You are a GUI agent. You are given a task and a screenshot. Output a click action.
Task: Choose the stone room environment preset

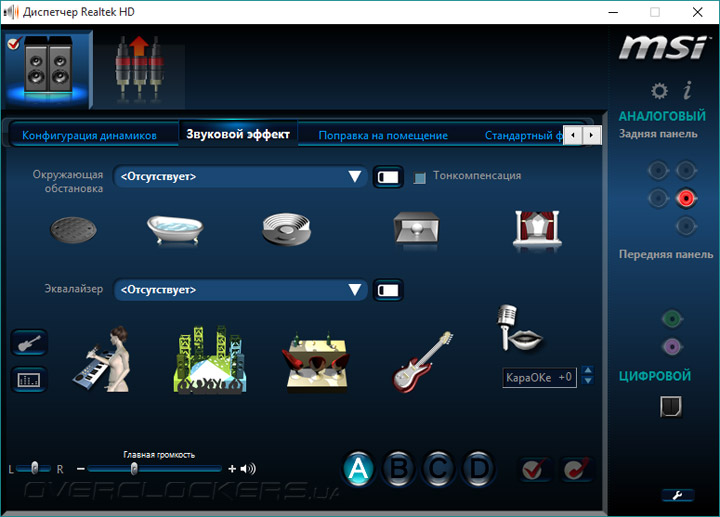tap(416, 228)
